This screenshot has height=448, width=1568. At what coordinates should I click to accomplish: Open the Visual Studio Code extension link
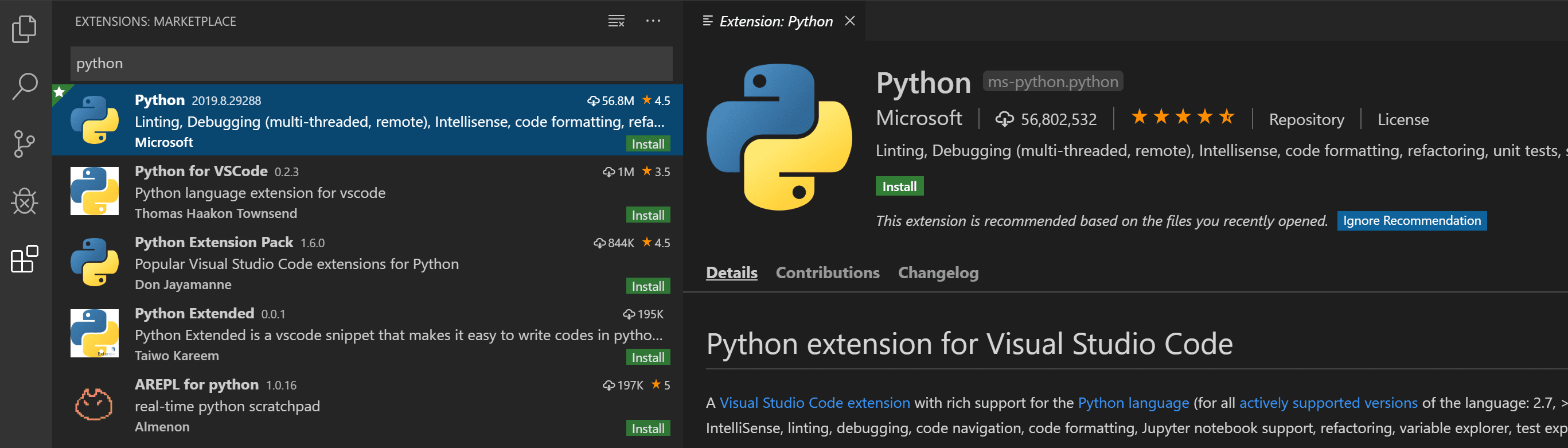pyautogui.click(x=814, y=403)
